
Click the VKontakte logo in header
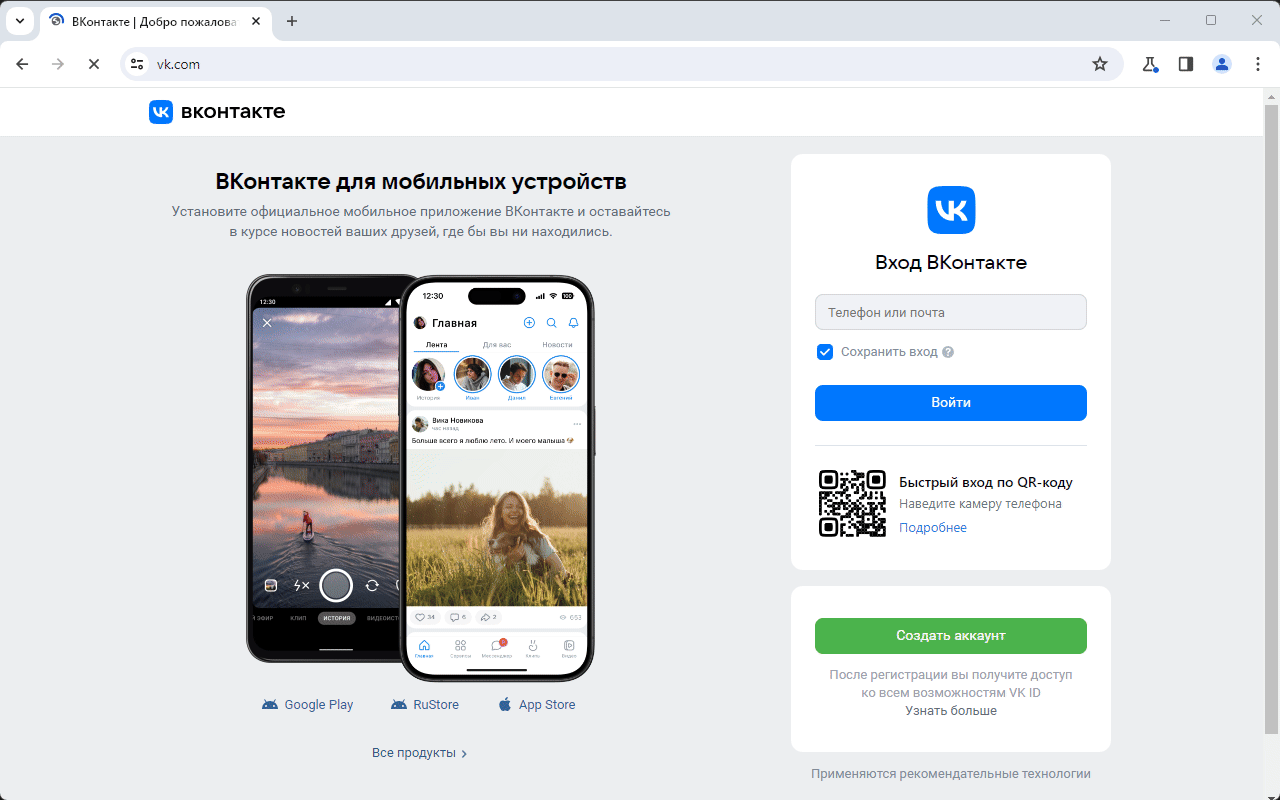(x=217, y=111)
